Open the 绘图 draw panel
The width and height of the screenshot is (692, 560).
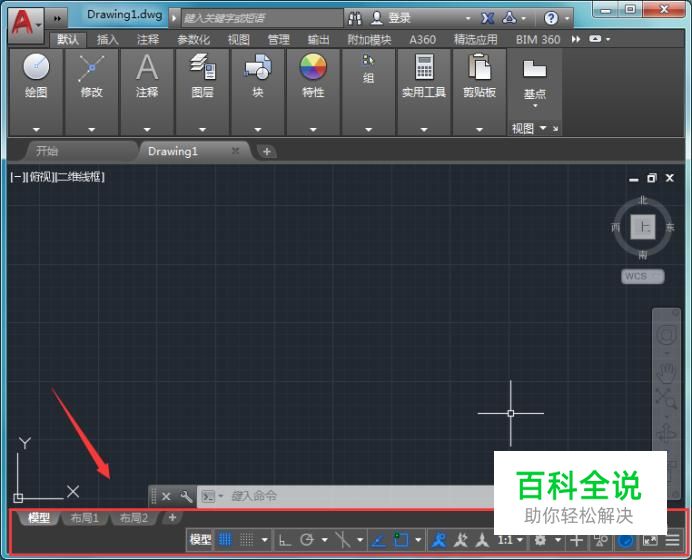(x=36, y=75)
